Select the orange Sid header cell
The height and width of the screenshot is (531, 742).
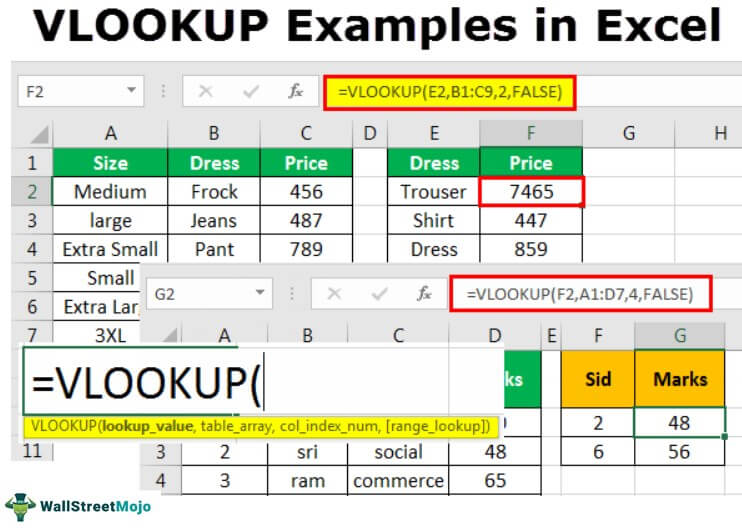point(598,379)
